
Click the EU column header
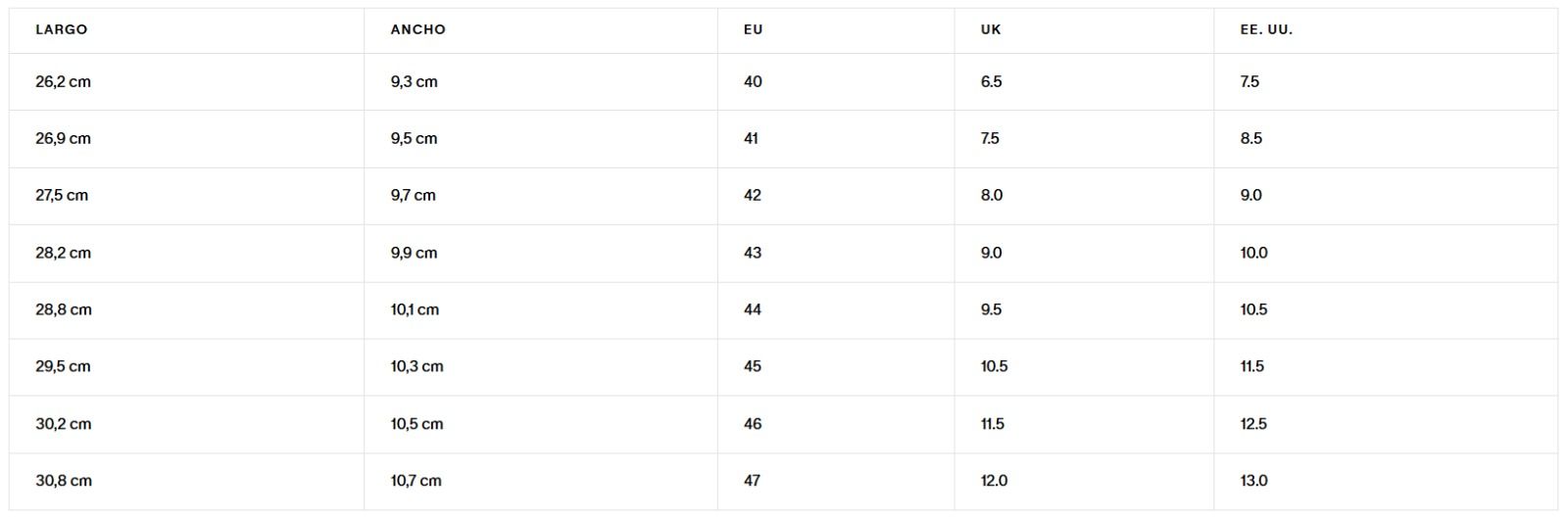pos(753,29)
